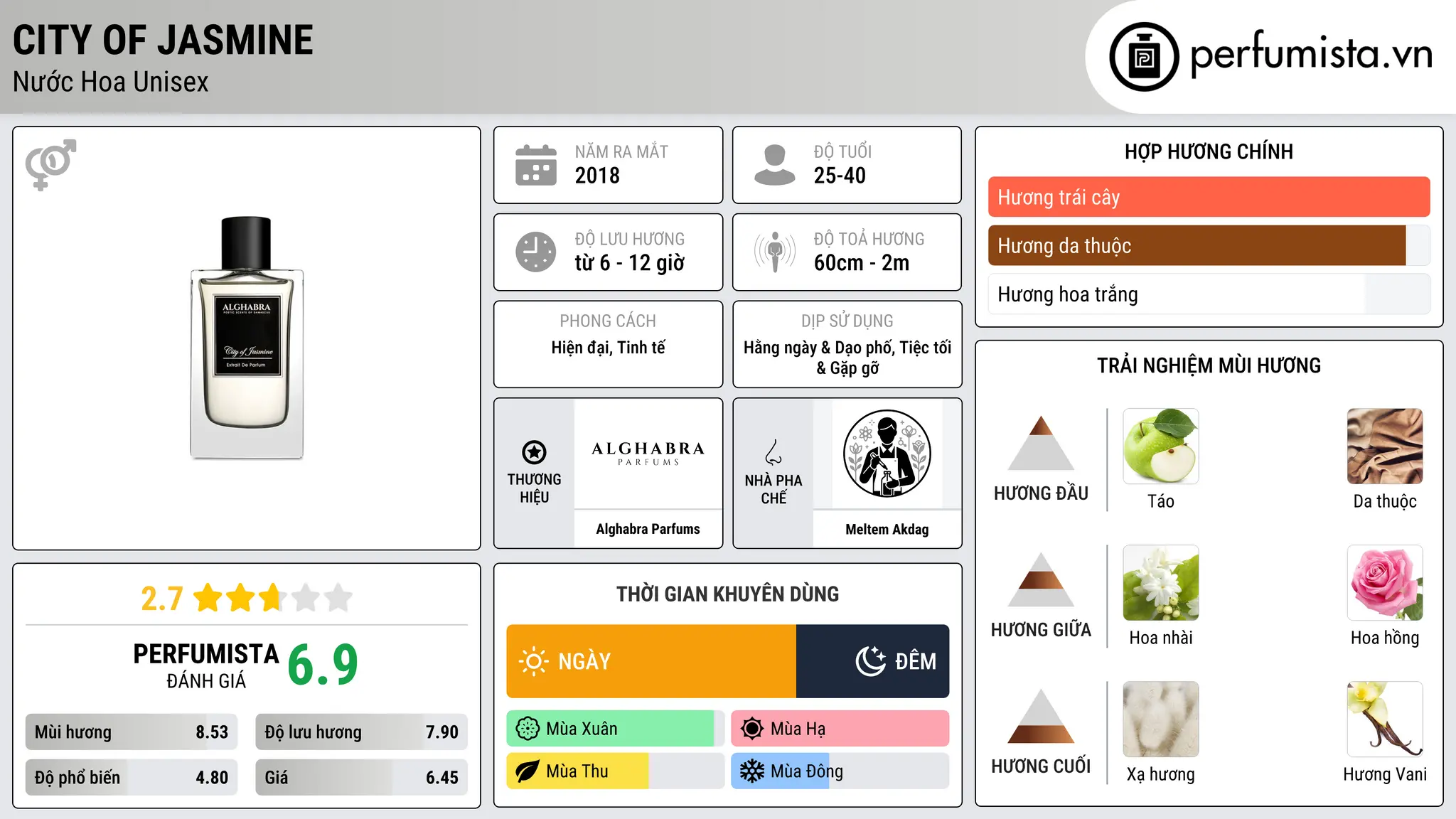
Task: Select the Hương da thuộc accord bar
Action: pyautogui.click(x=1209, y=245)
